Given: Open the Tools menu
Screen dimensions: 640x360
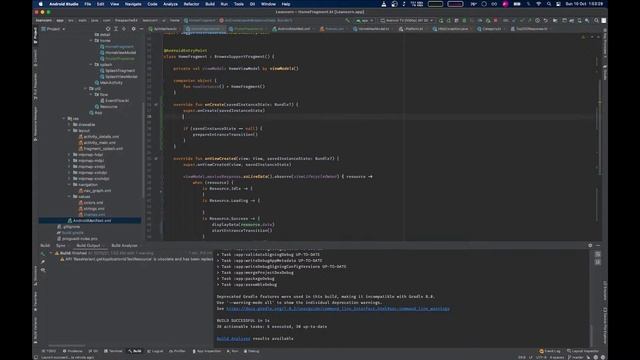Looking at the screenshot, I should click(x=239, y=4).
